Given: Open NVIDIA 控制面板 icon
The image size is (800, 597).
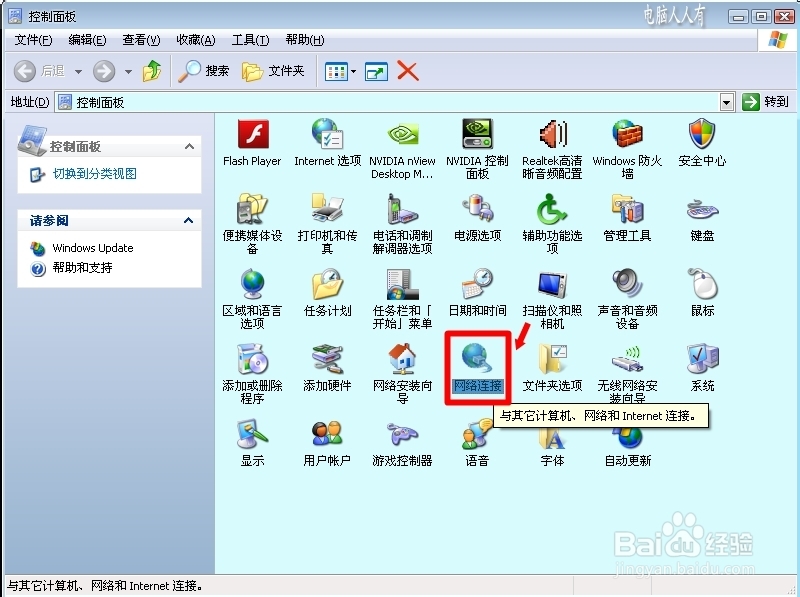Looking at the screenshot, I should tap(477, 135).
